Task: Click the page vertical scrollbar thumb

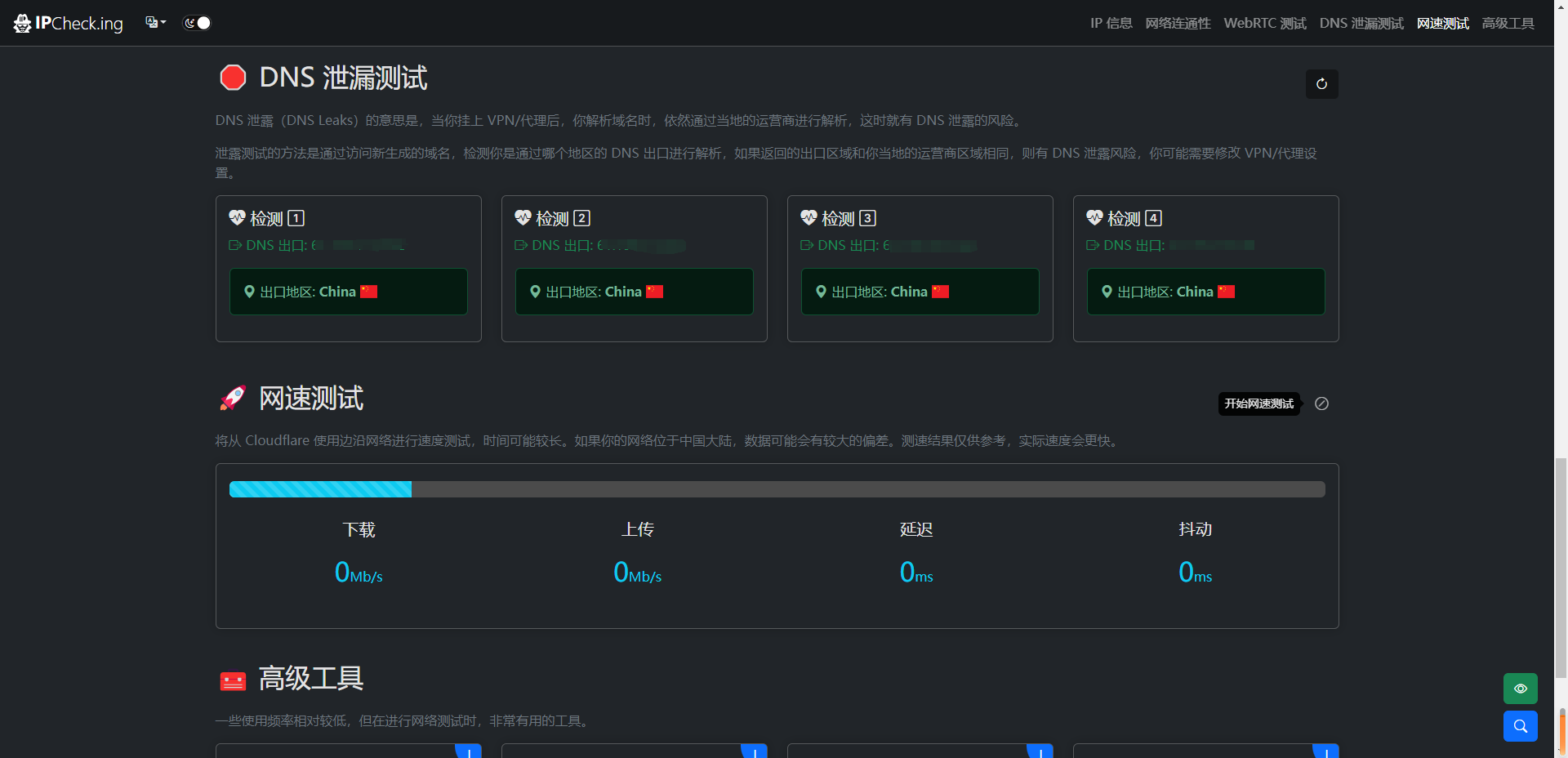Action: (1561, 568)
